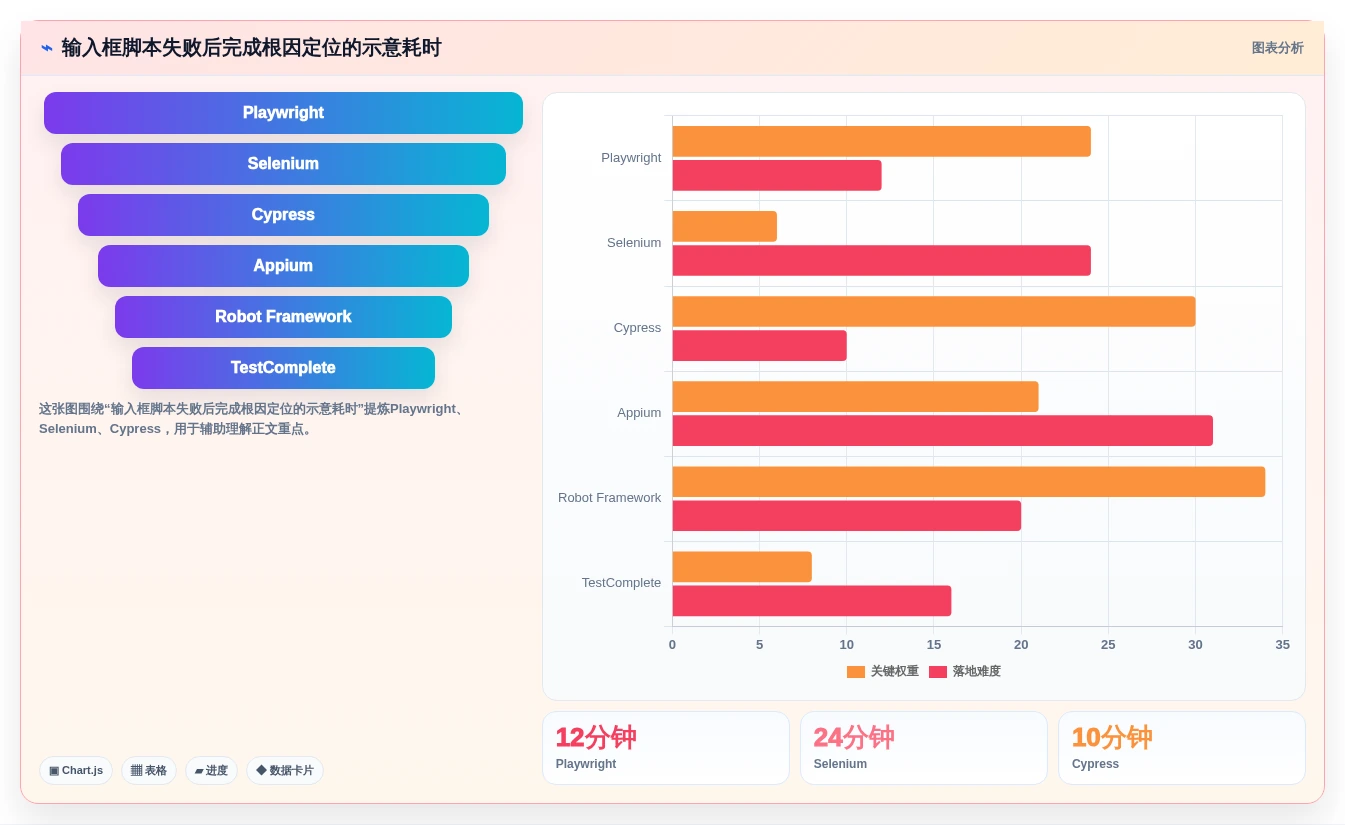Click the 图表分析 label in header
Image resolution: width=1345 pixels, height=825 pixels.
(x=1277, y=48)
